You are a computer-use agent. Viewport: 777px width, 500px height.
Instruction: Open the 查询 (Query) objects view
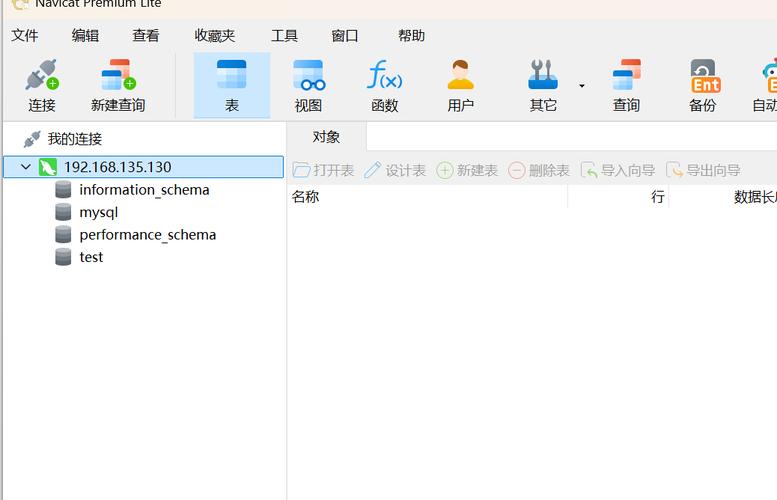coord(626,86)
